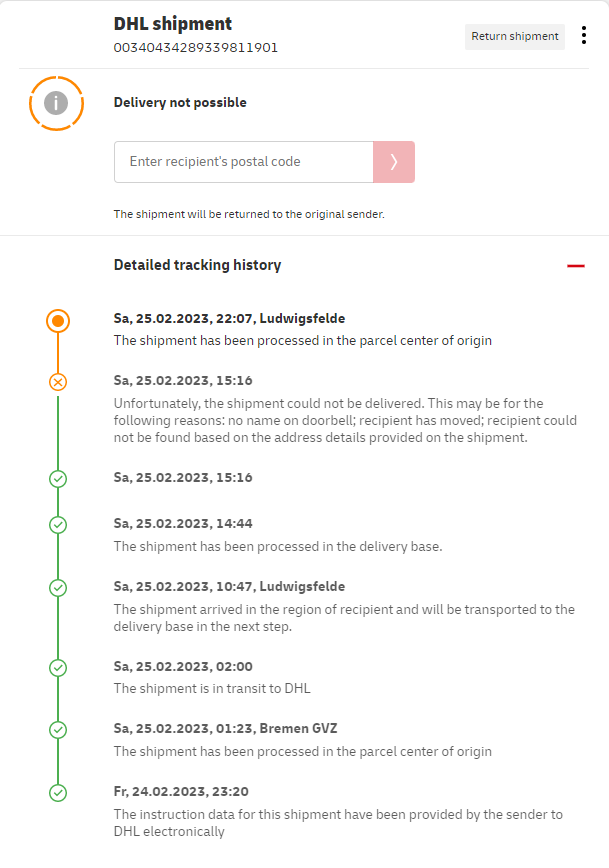Screen dimensions: 609x868
Task: Click the DHL shipment title
Action: 172,24
